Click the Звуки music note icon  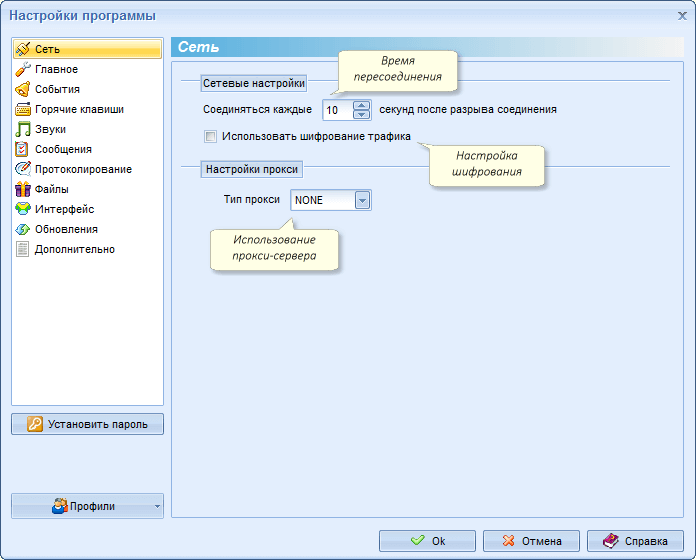[23, 129]
